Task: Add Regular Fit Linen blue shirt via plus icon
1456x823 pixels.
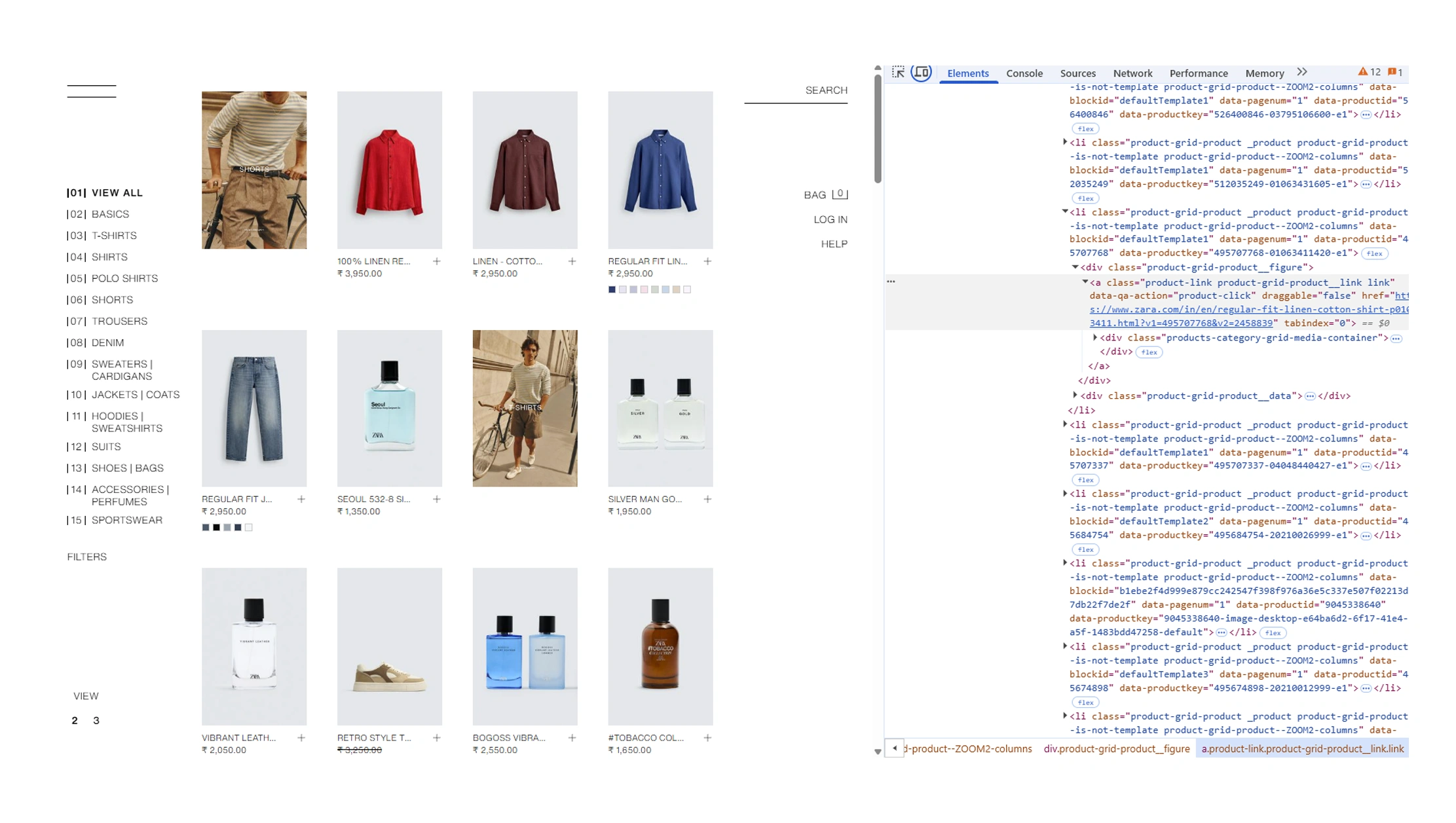Action: click(708, 261)
